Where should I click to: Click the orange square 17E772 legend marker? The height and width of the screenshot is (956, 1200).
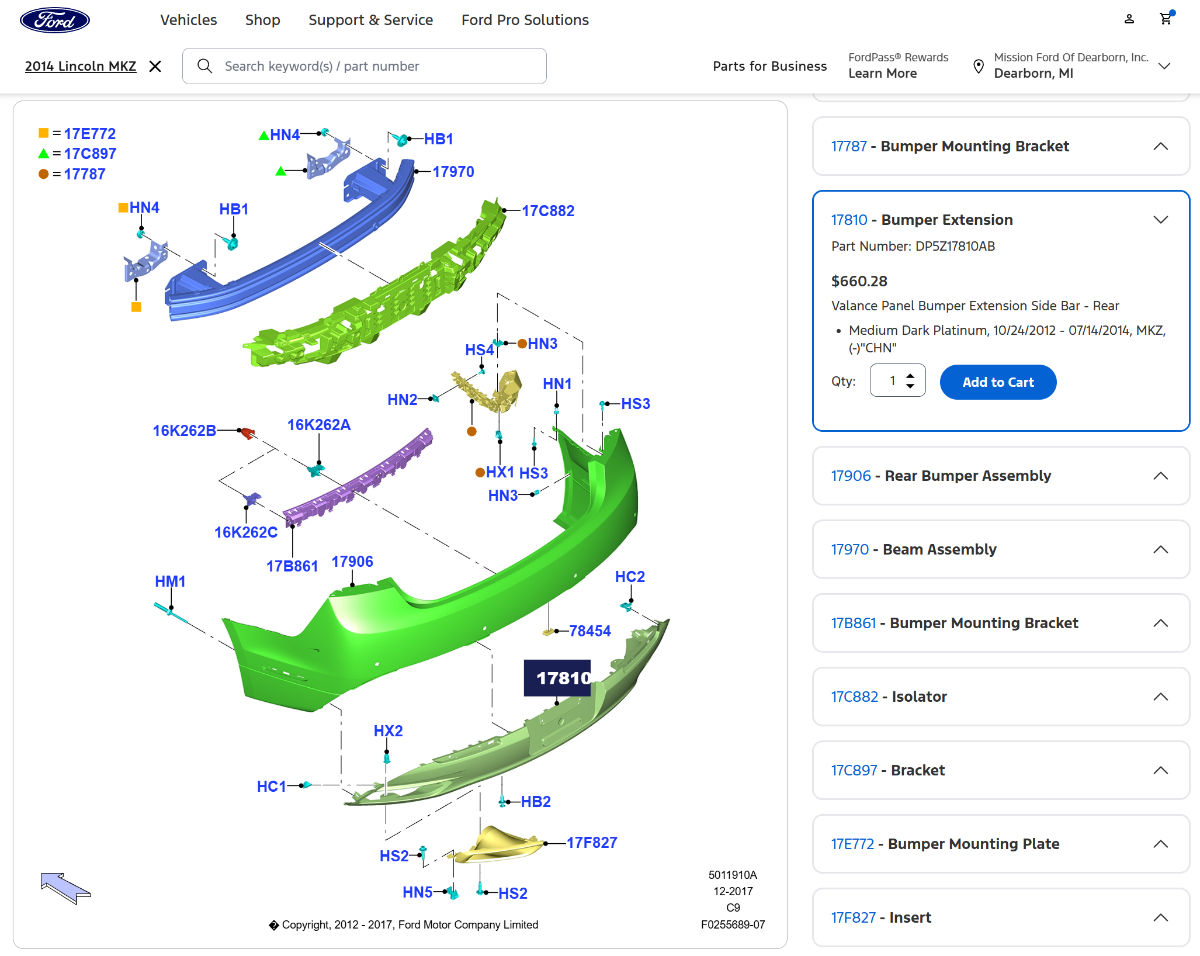[x=43, y=133]
